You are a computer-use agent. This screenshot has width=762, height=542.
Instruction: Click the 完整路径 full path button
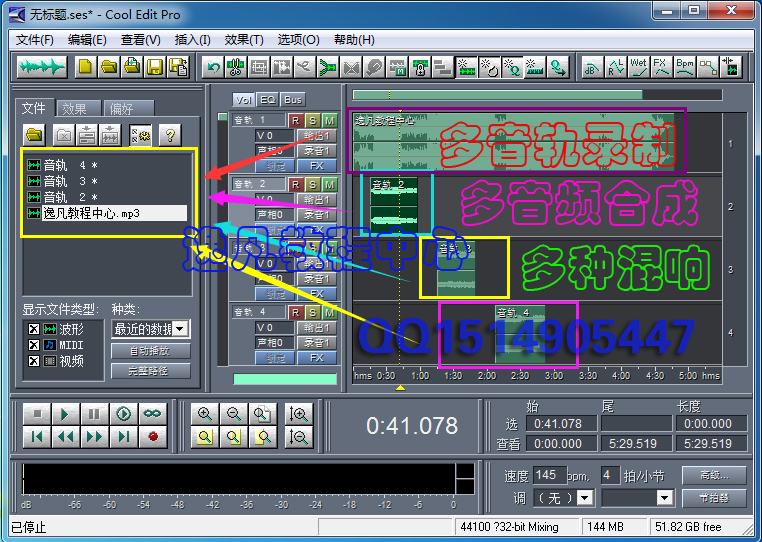tap(151, 371)
